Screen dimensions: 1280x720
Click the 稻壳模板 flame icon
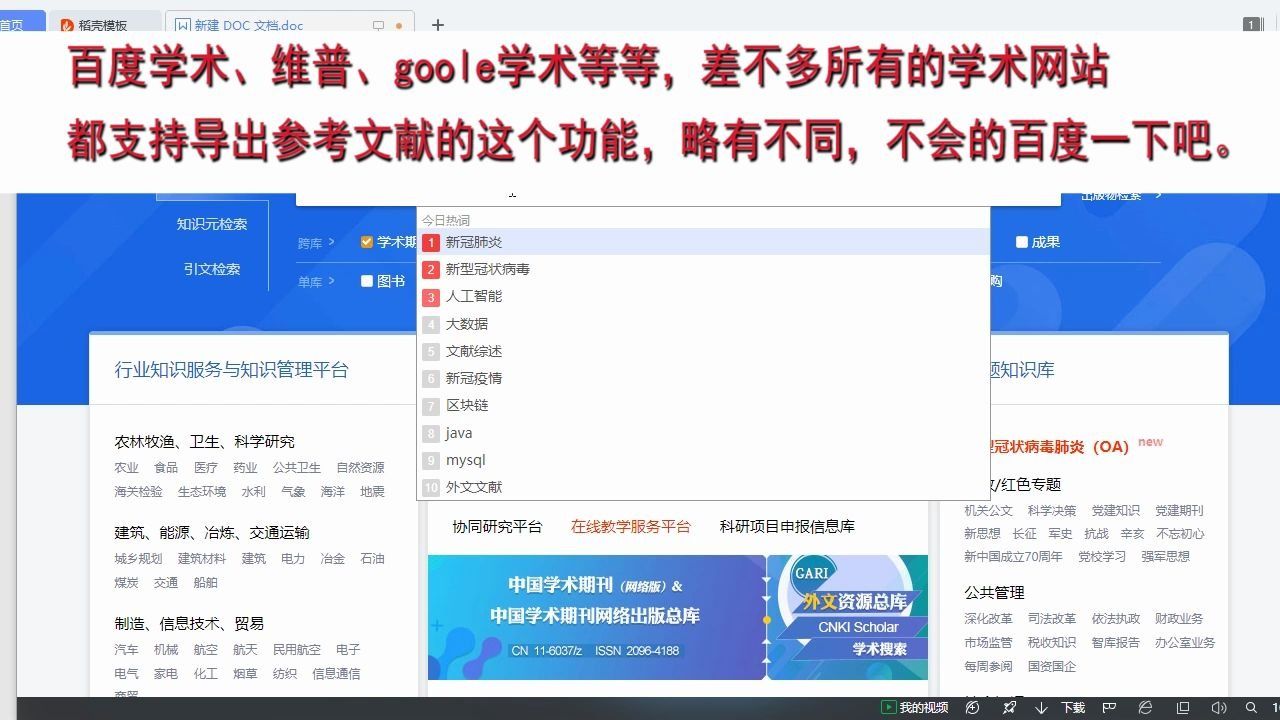tap(67, 25)
